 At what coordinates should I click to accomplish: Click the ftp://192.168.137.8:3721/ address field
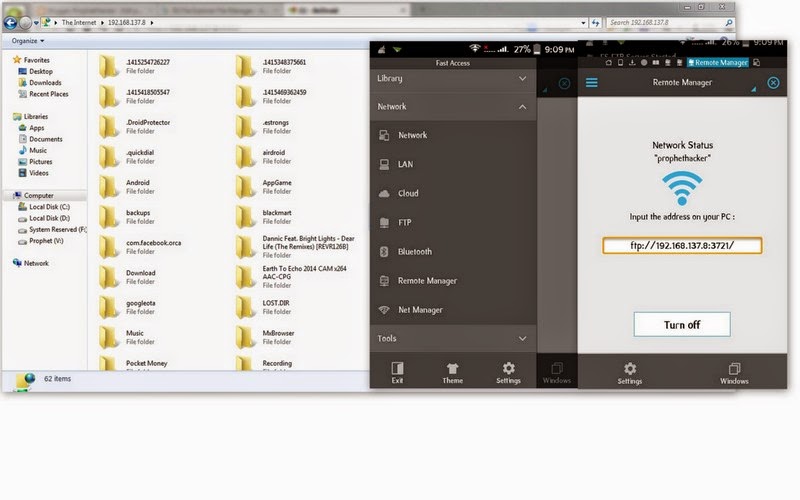(x=682, y=245)
